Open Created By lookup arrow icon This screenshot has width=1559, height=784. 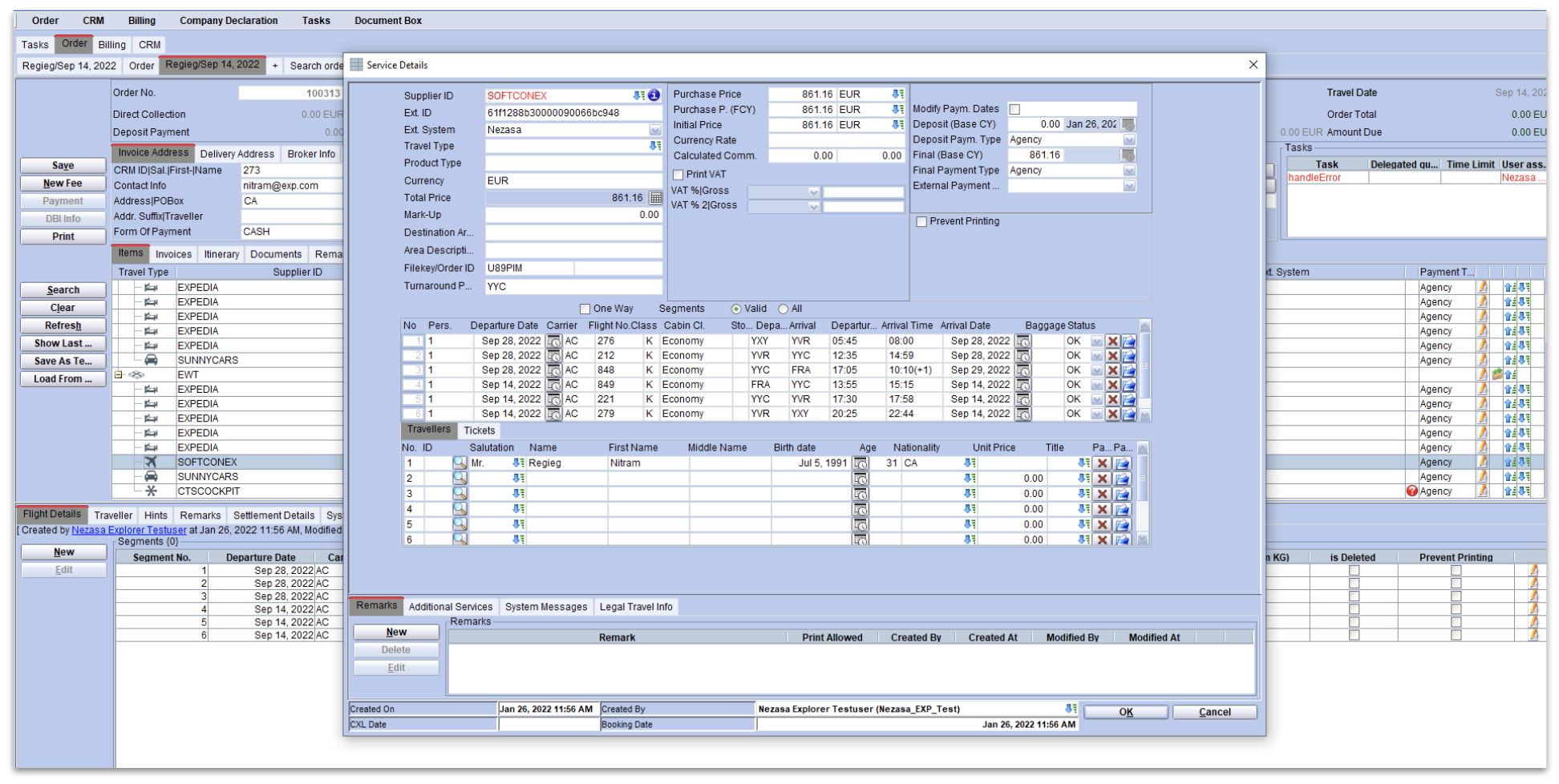click(1070, 709)
